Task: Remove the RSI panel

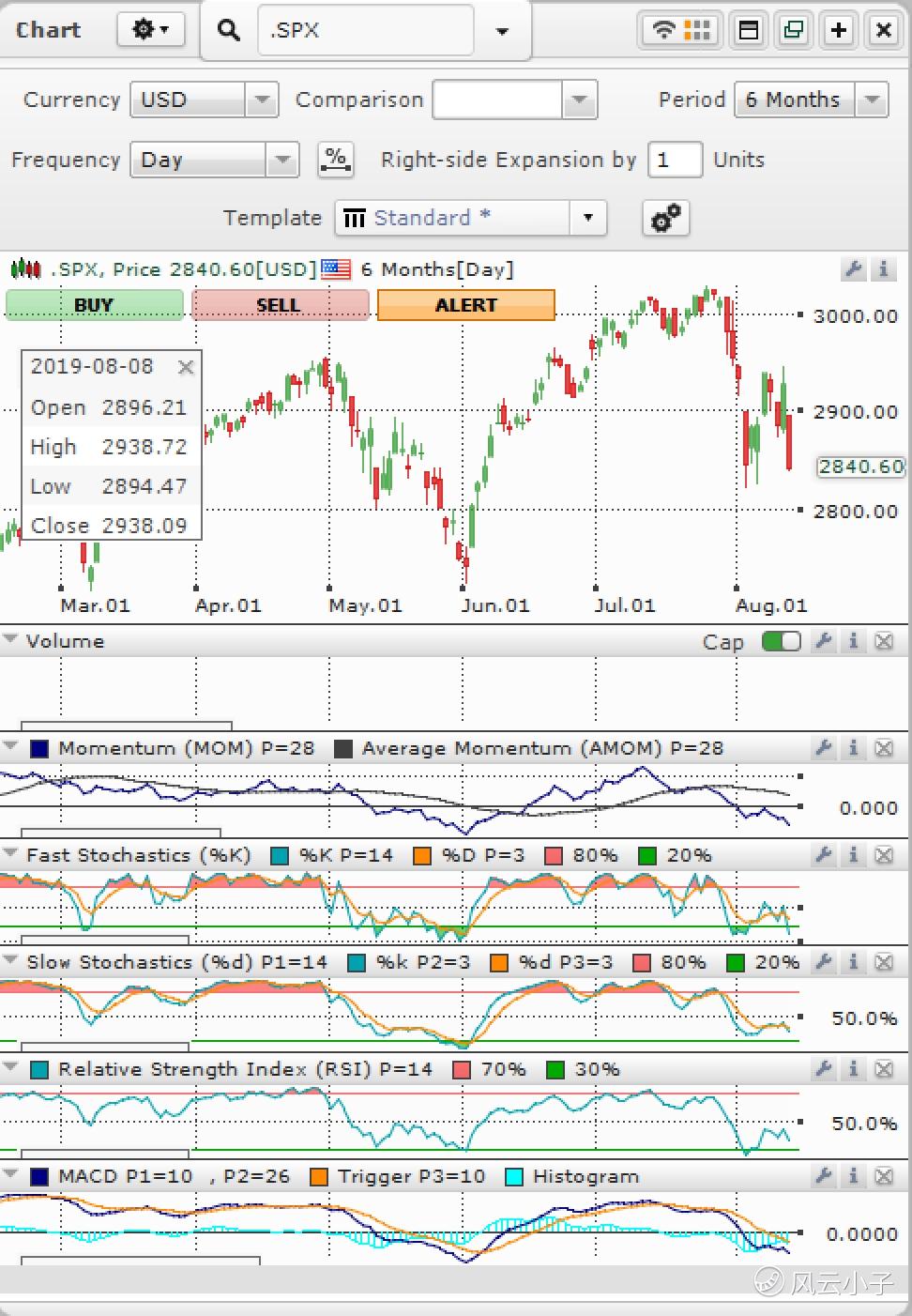Action: 884,1069
